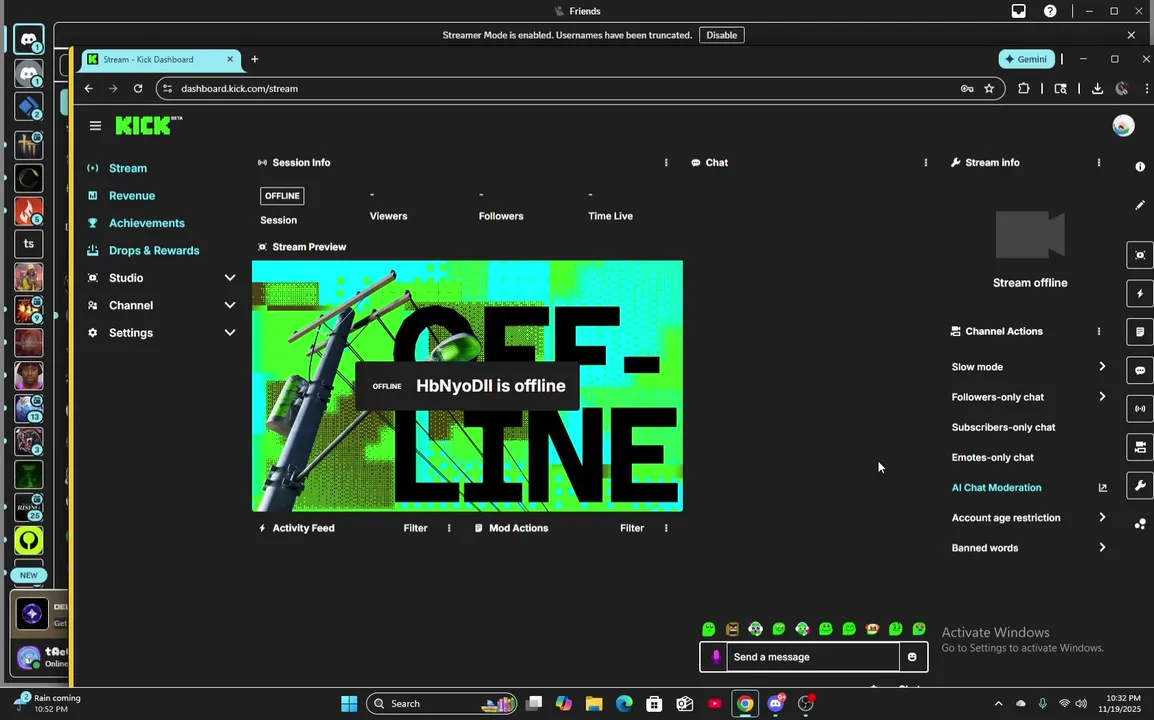
Task: Open Discord help question mark icon
Action: click(x=1050, y=11)
